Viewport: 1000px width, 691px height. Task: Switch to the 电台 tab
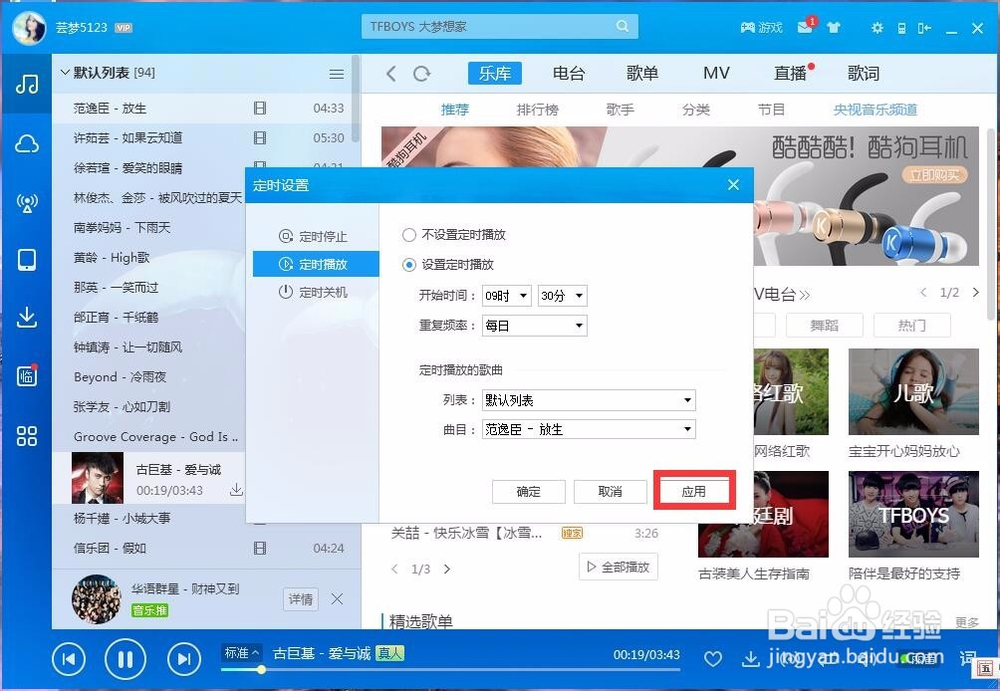568,72
